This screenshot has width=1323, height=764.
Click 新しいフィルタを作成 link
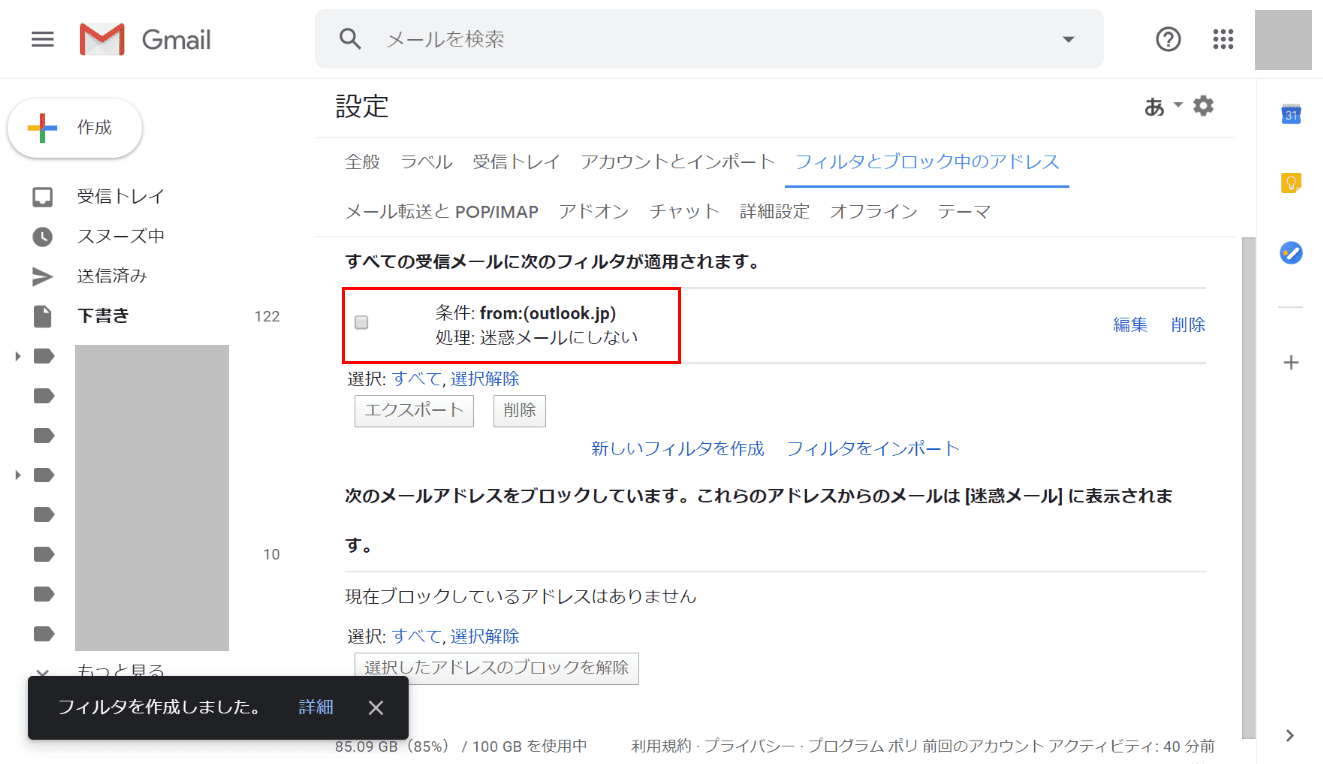(678, 448)
